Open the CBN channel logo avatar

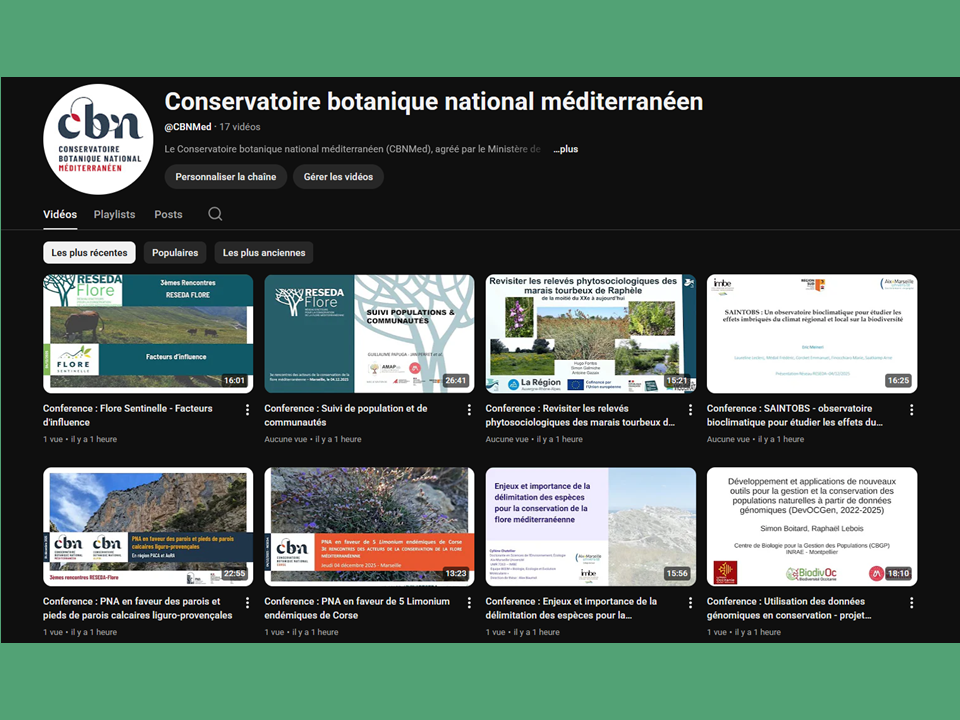tap(99, 139)
